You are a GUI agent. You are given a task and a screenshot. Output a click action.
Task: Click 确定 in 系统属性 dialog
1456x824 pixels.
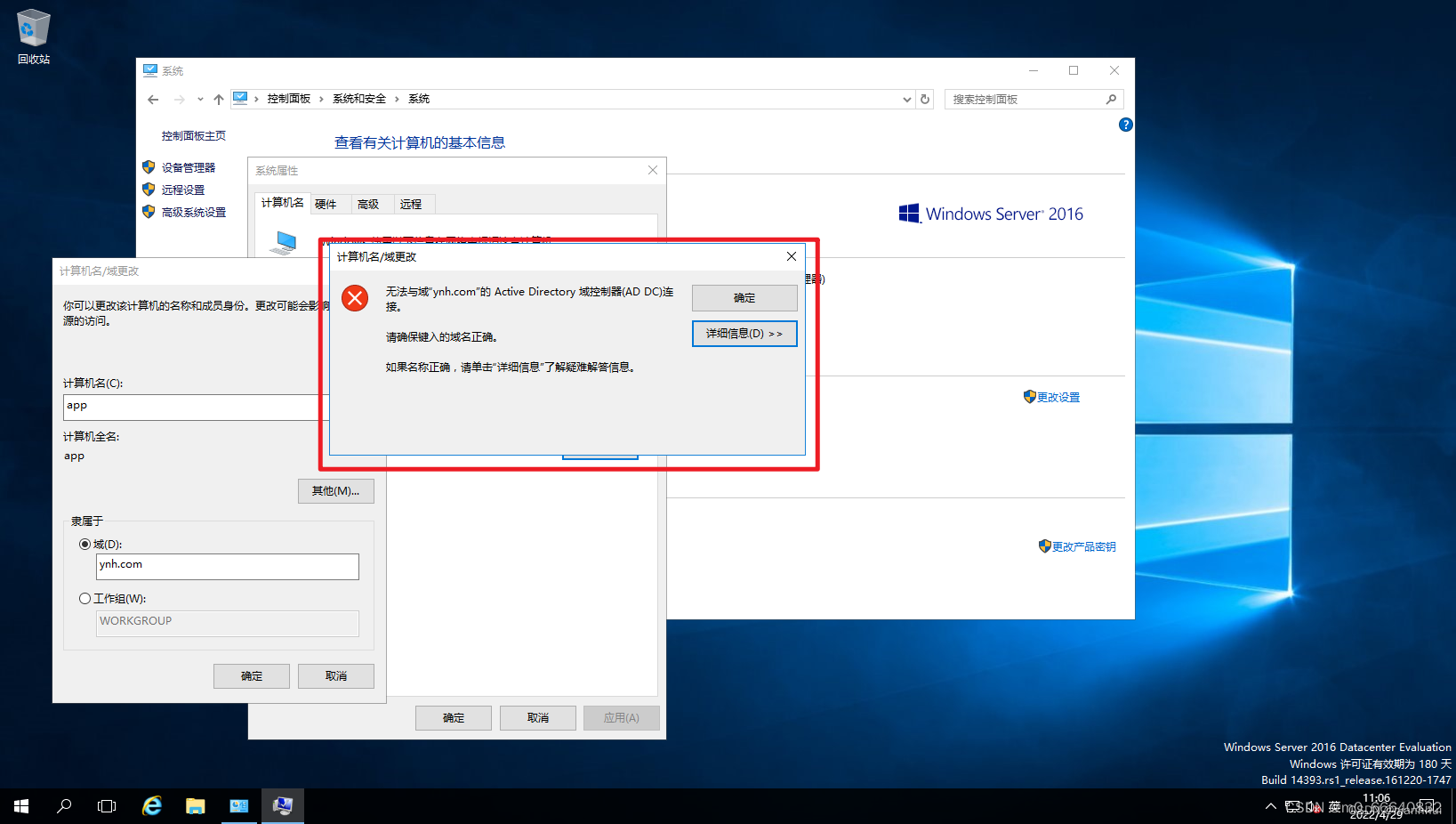454,718
